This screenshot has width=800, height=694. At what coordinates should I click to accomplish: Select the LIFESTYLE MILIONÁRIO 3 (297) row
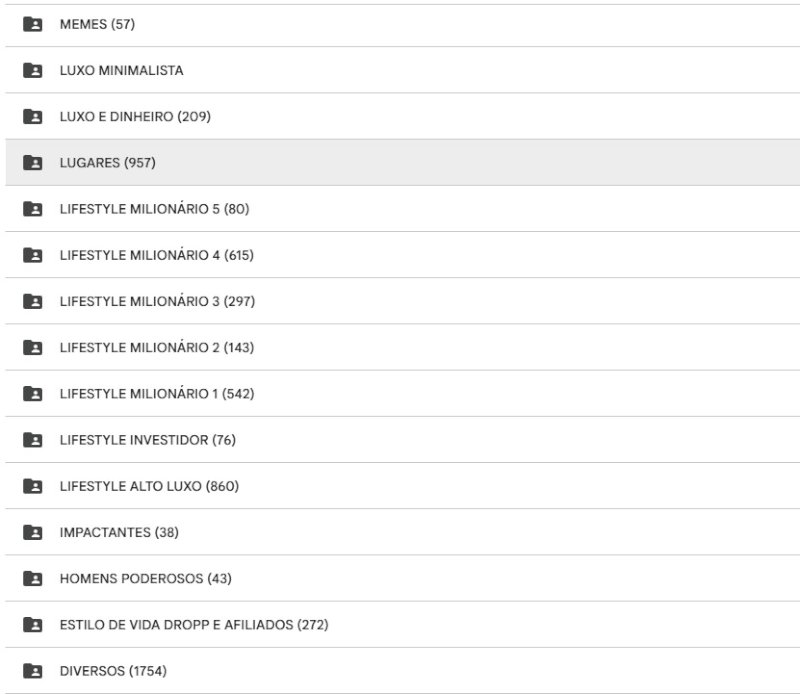403,301
